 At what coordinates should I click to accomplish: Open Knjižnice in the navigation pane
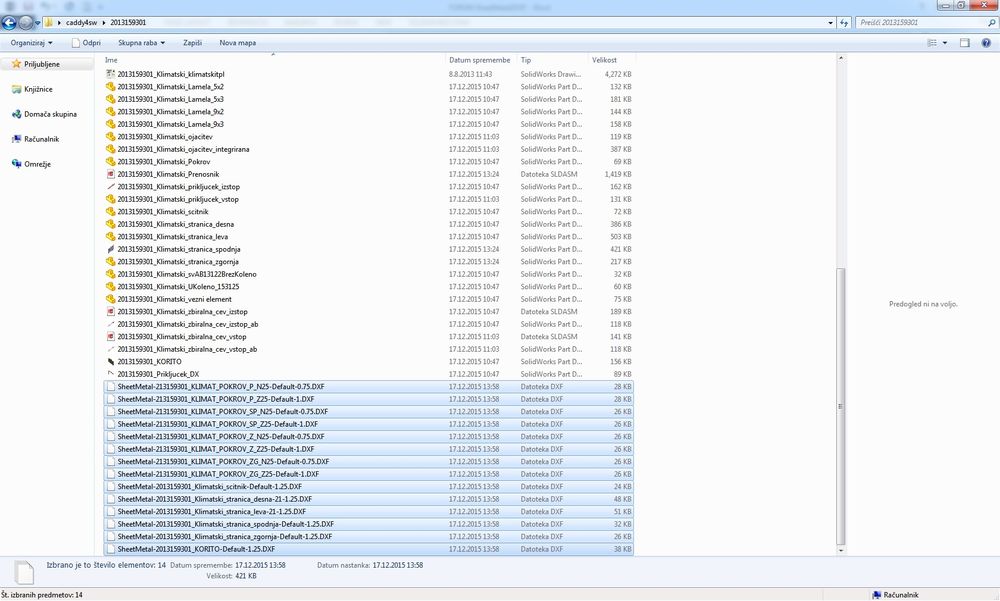coord(38,89)
